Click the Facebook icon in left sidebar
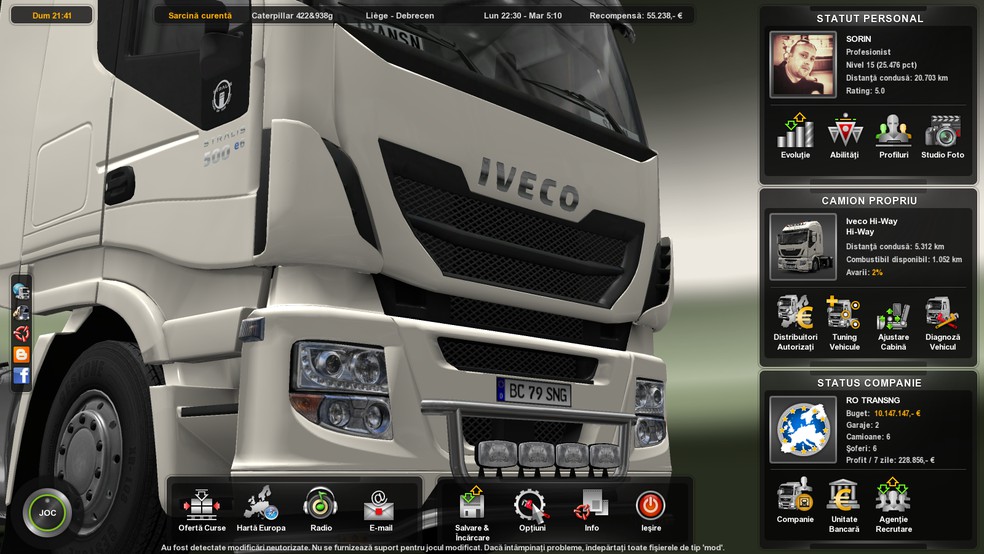Viewport: 984px width, 554px height. pyautogui.click(x=21, y=375)
